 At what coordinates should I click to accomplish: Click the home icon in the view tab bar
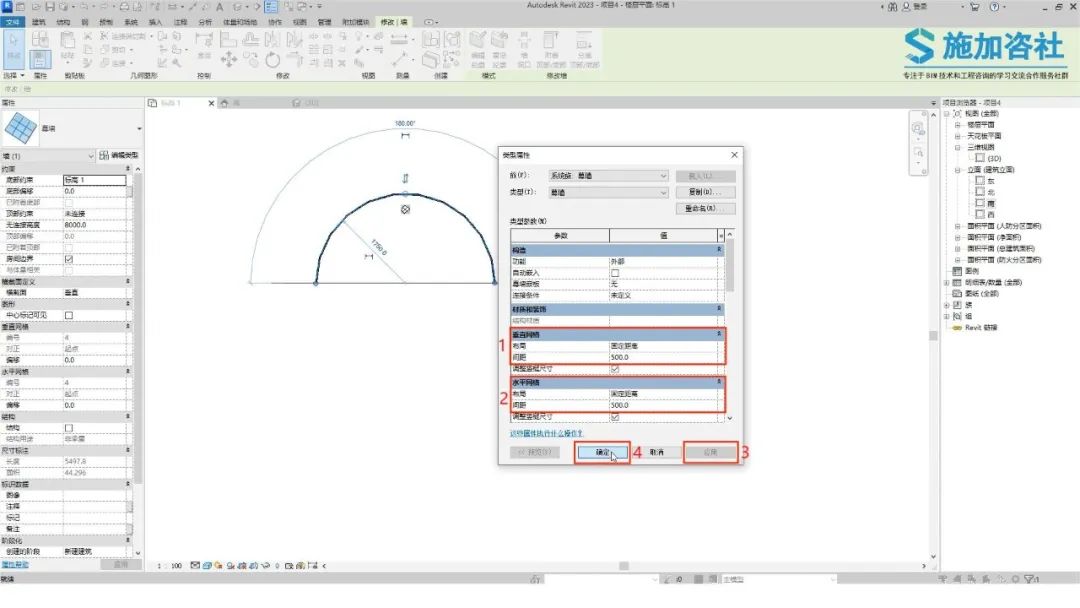pos(225,103)
